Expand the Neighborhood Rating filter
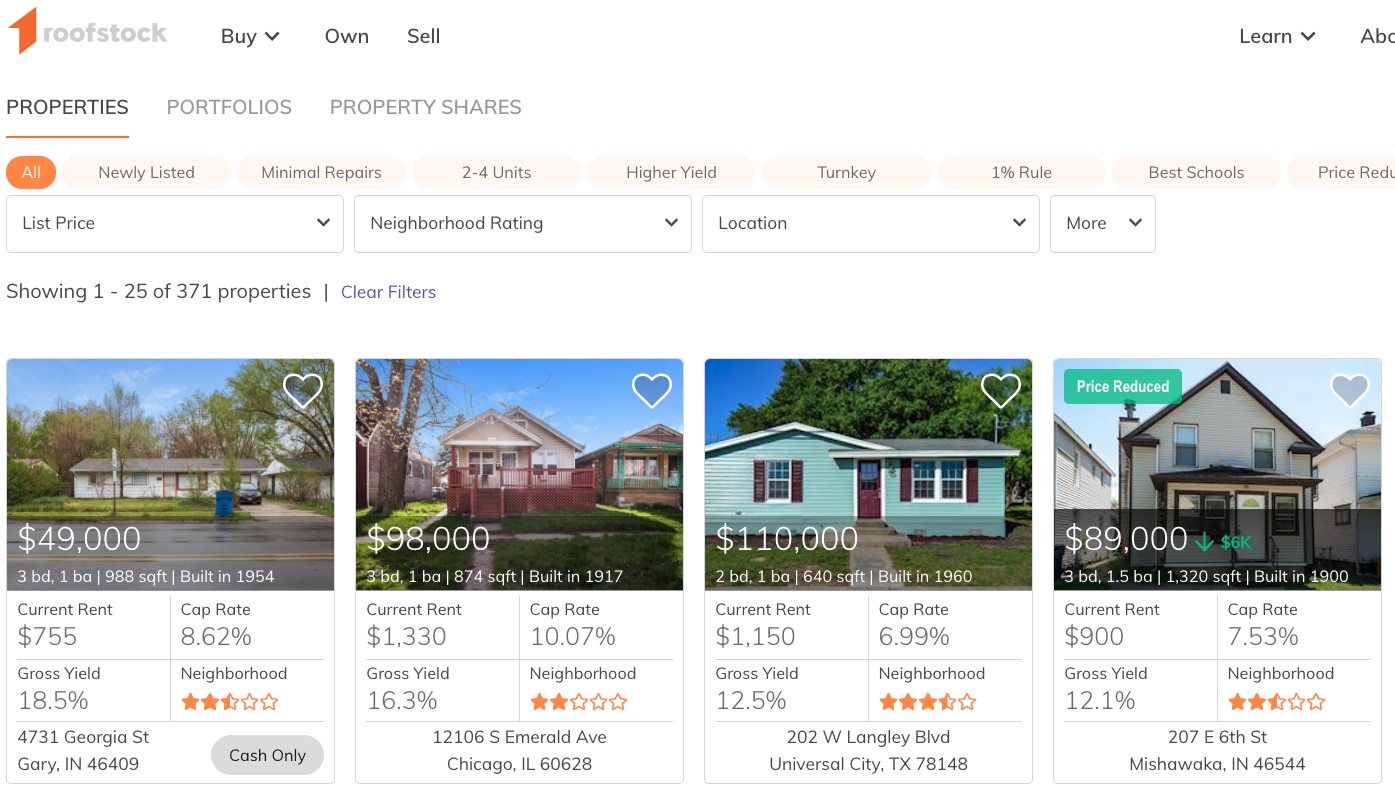This screenshot has width=1395, height=800. coord(523,223)
